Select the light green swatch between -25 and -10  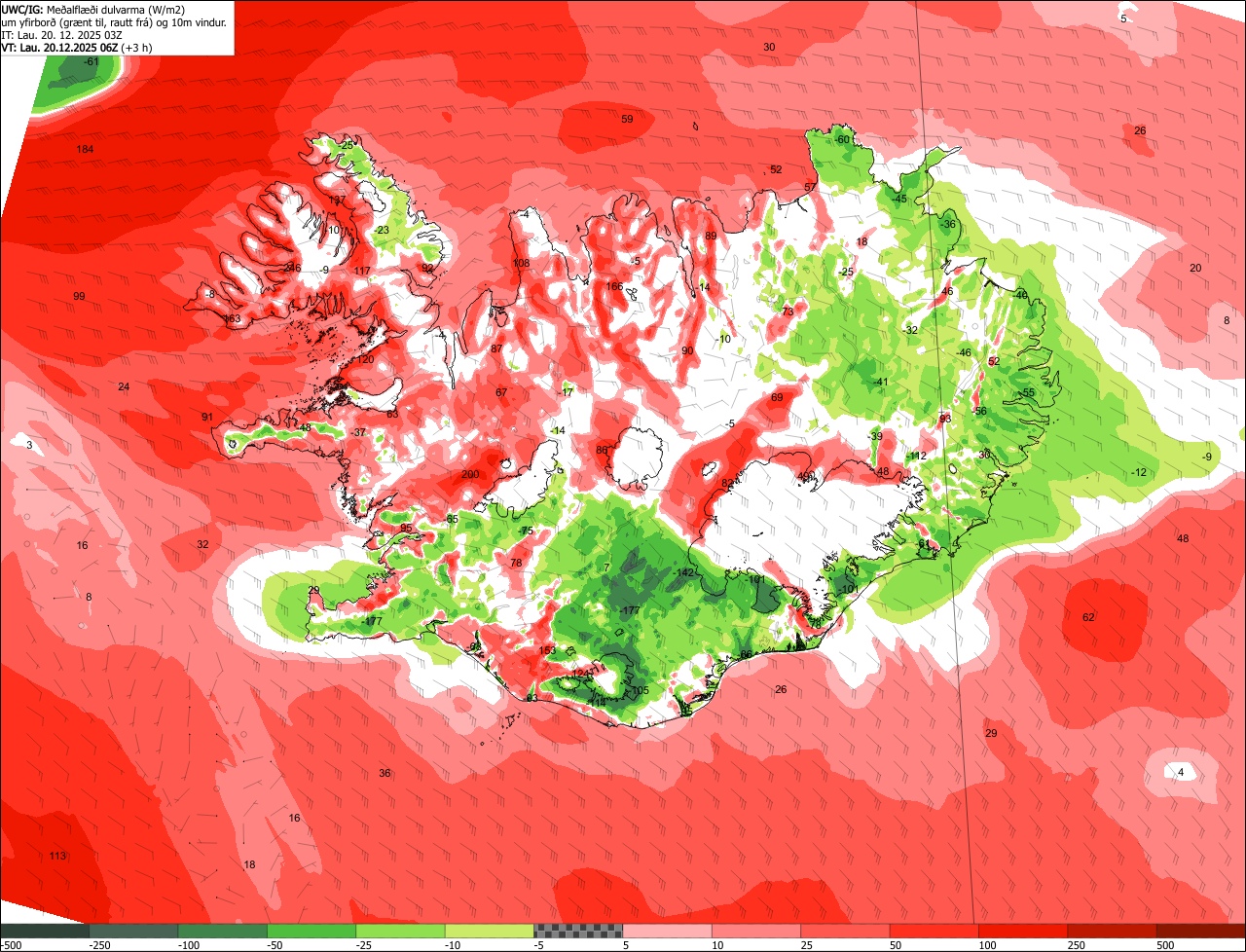(400, 931)
